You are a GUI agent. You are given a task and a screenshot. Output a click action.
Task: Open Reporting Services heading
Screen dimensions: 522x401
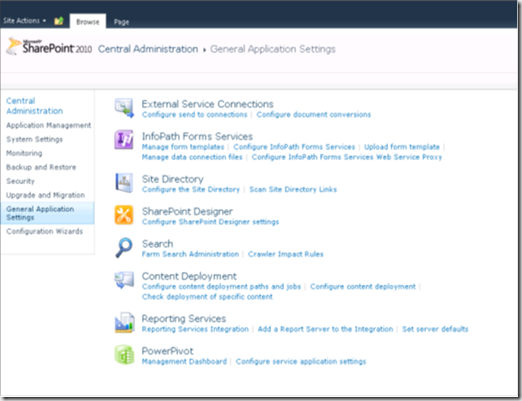point(184,319)
